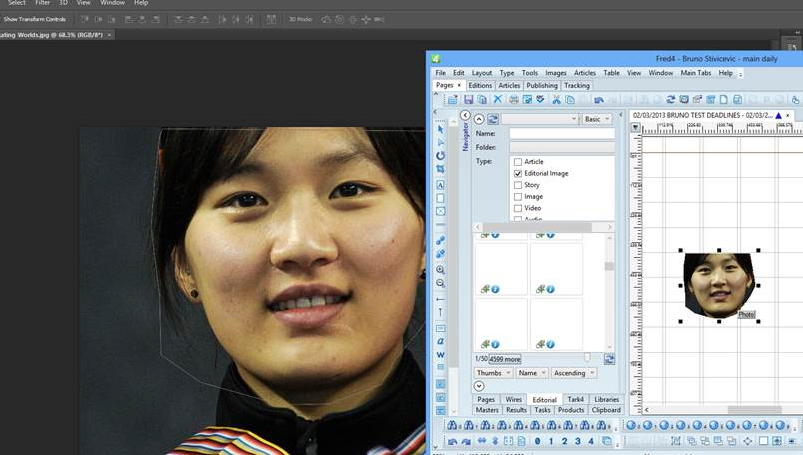Check the Article type checkbox

click(x=518, y=162)
